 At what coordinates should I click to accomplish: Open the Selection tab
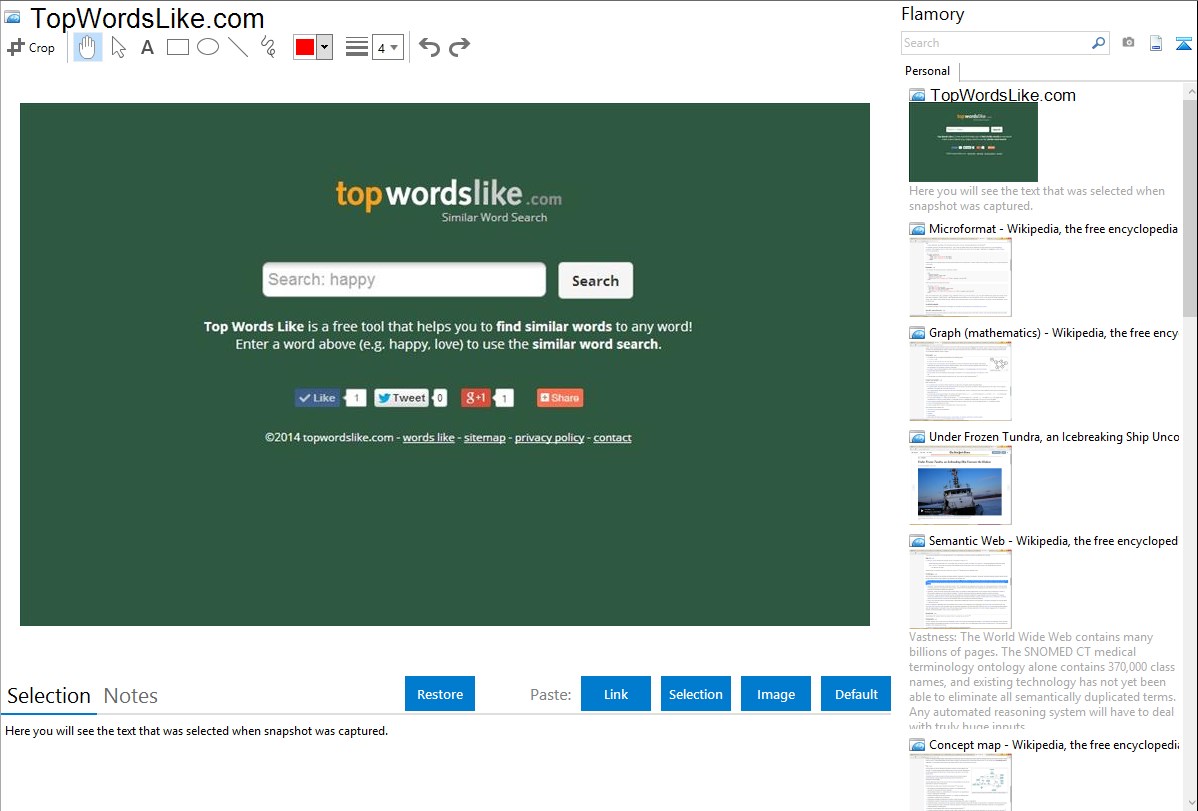click(x=49, y=696)
